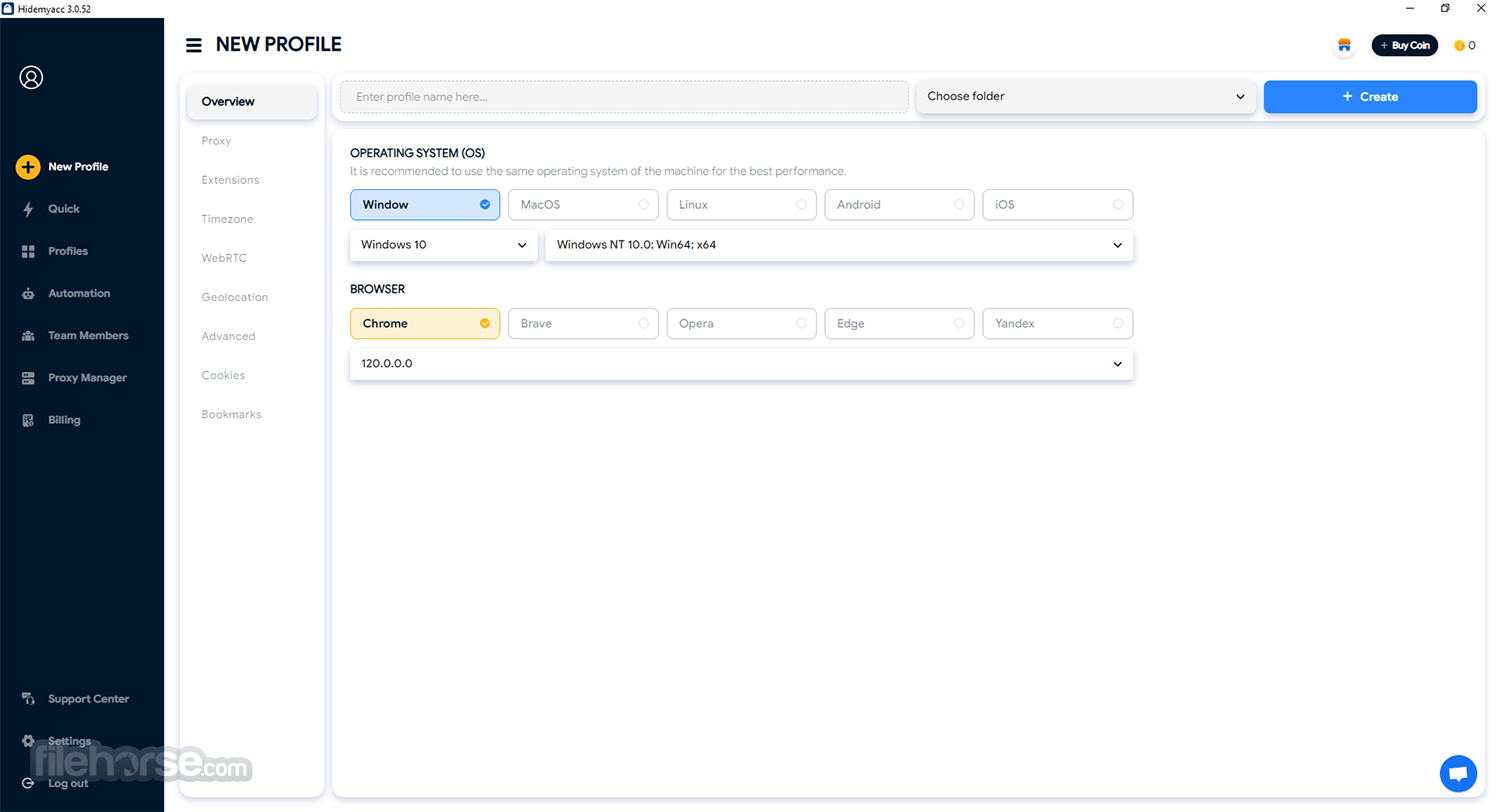Click the New Profile sidebar menu item

click(78, 167)
